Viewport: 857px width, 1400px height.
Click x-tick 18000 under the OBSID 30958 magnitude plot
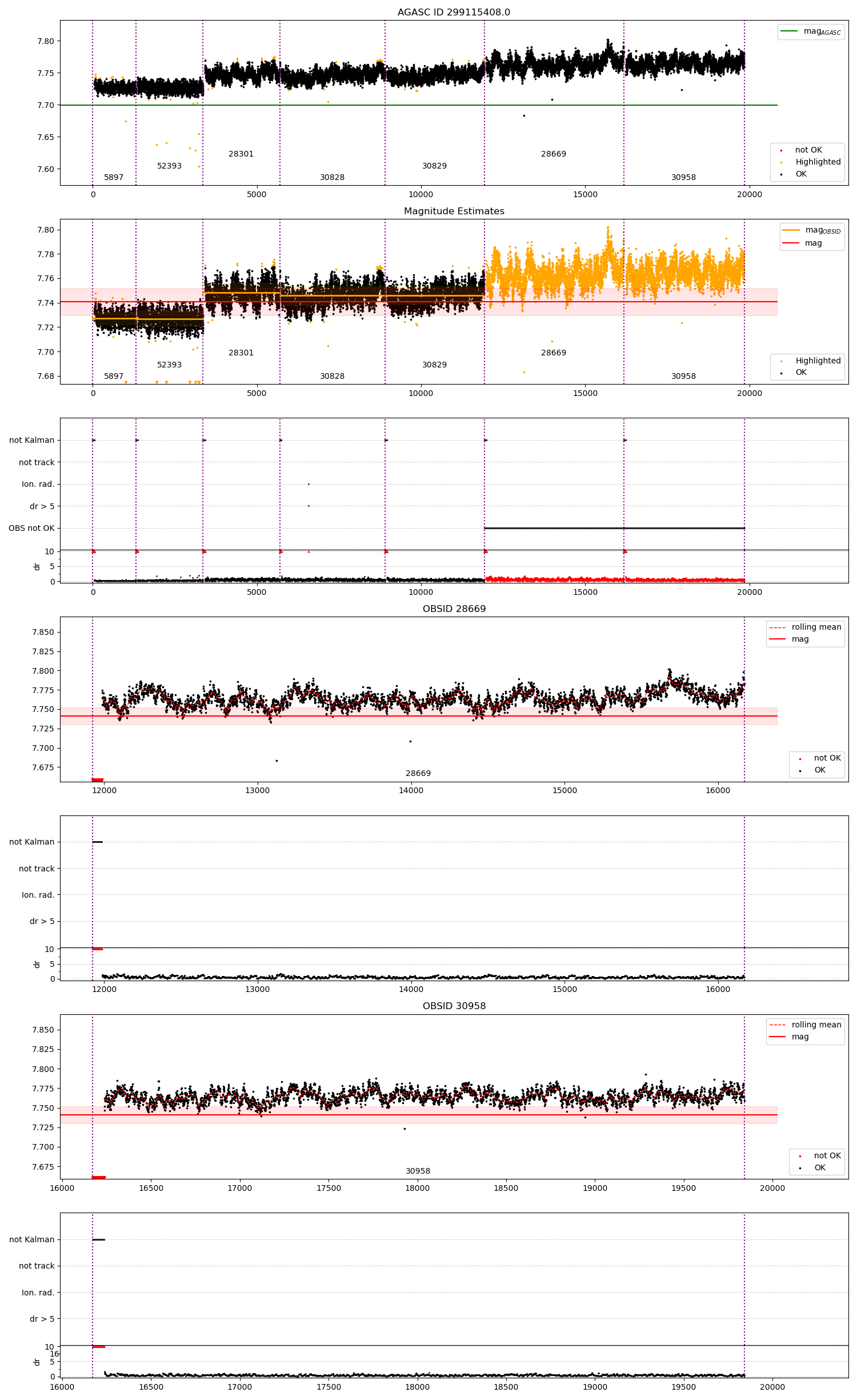[x=417, y=1189]
